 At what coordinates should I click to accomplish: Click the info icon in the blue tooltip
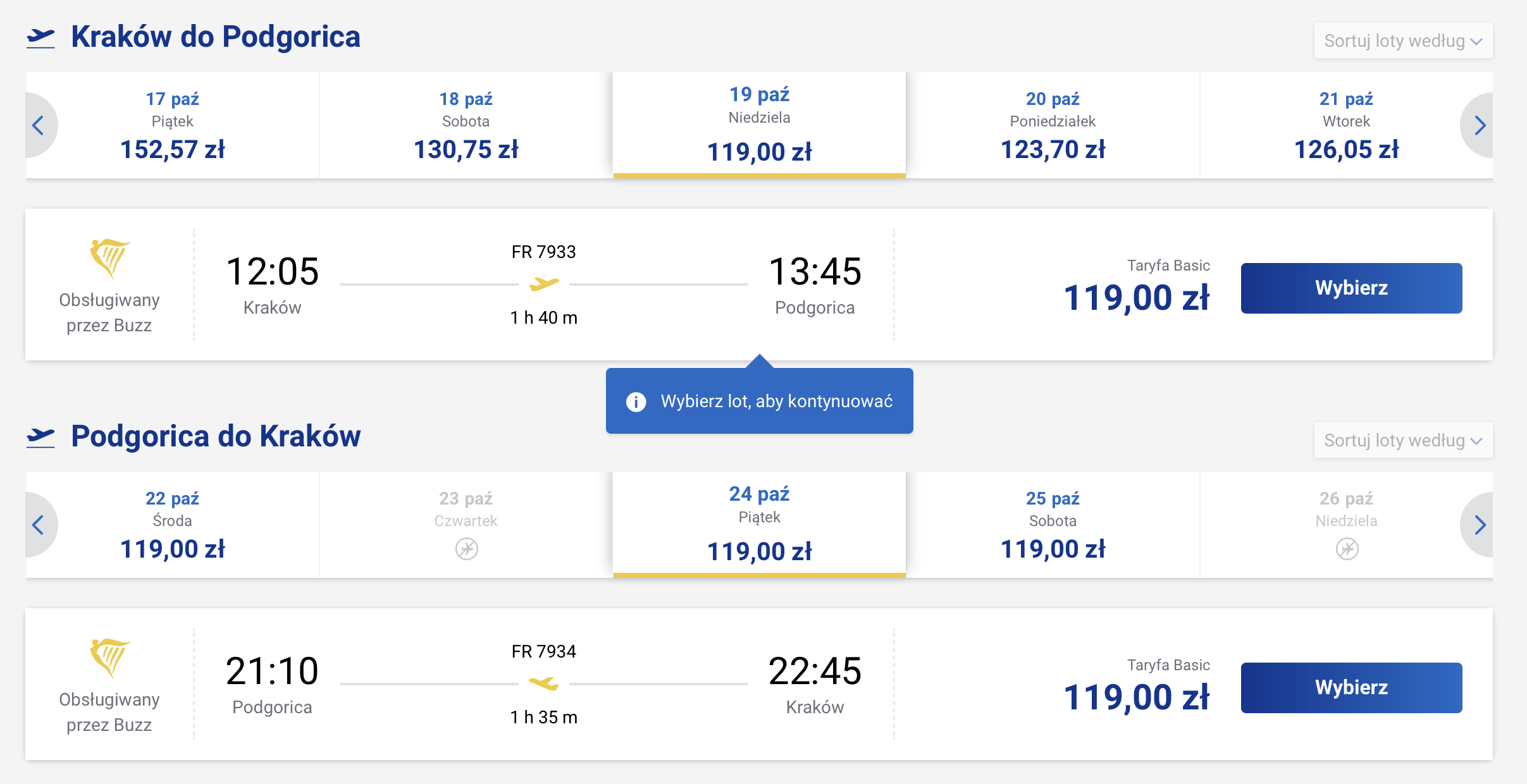click(636, 401)
